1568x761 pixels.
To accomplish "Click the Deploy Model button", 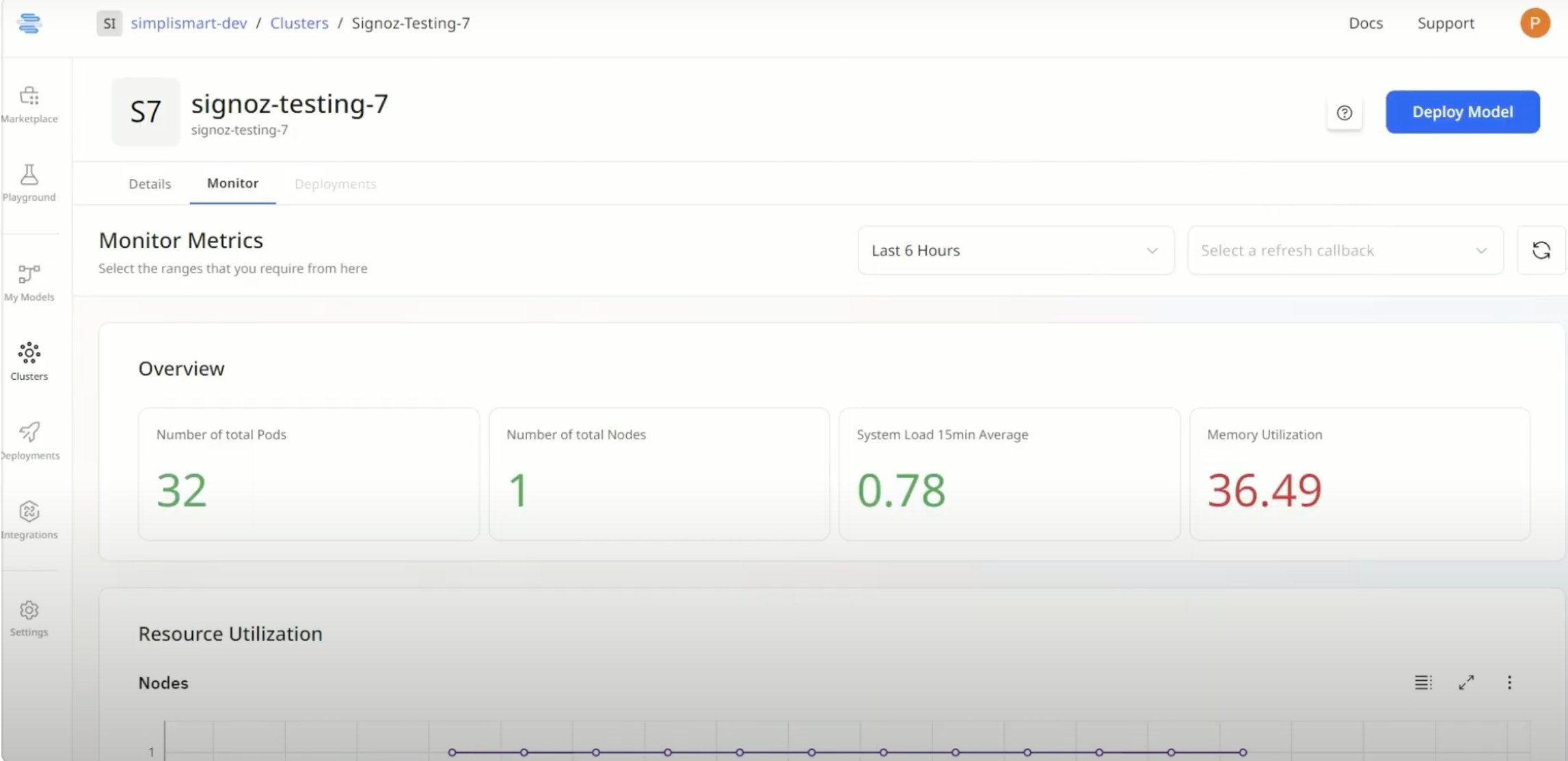I will coord(1462,112).
